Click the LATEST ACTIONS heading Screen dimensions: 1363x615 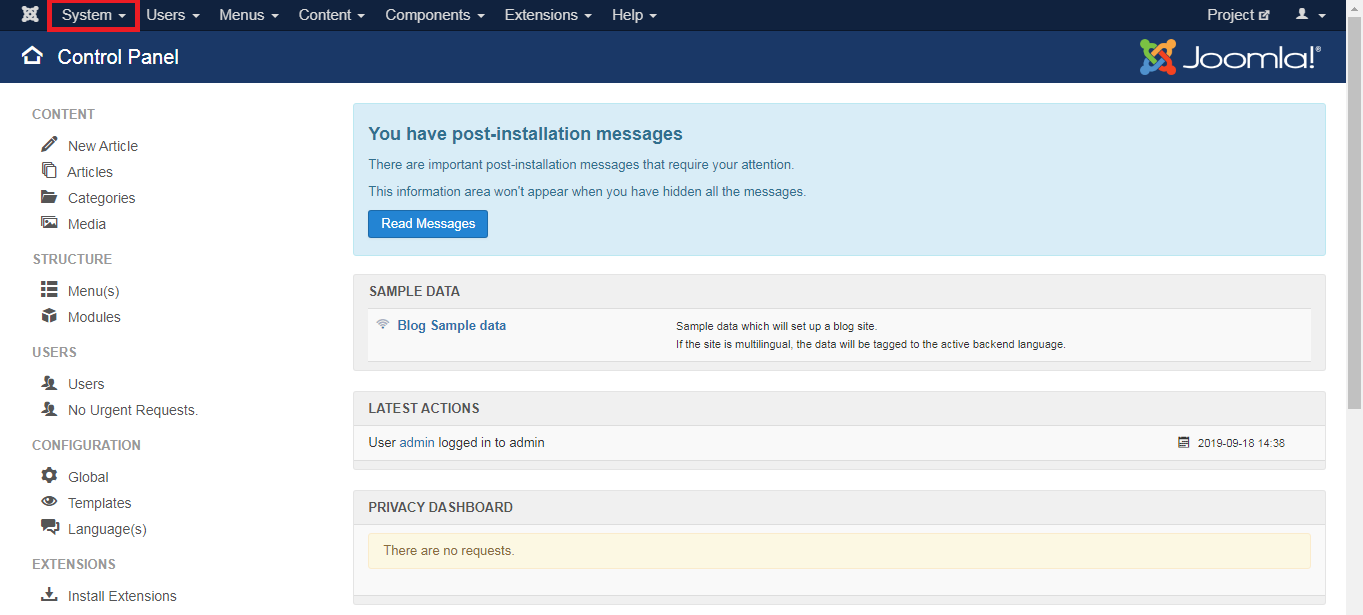point(424,408)
